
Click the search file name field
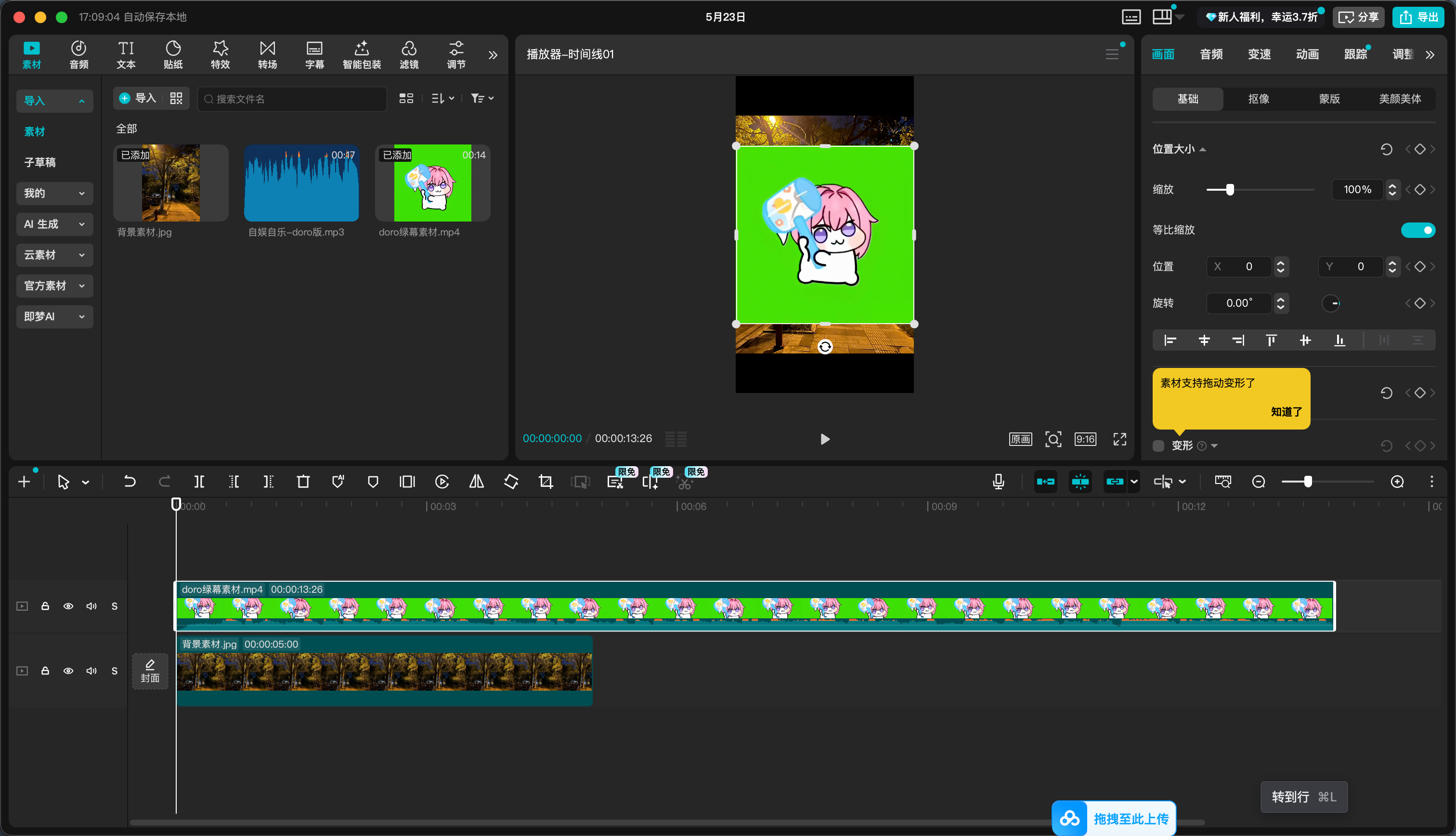(x=292, y=99)
